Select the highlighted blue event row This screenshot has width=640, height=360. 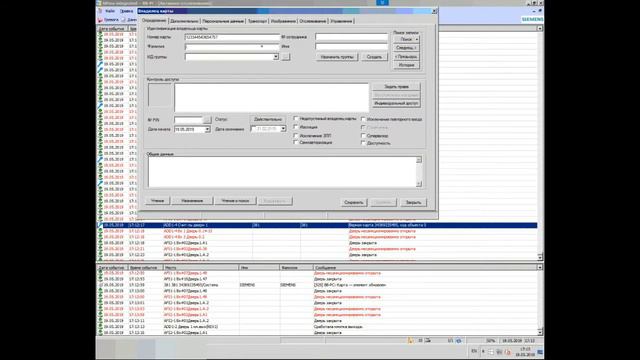pos(317,225)
